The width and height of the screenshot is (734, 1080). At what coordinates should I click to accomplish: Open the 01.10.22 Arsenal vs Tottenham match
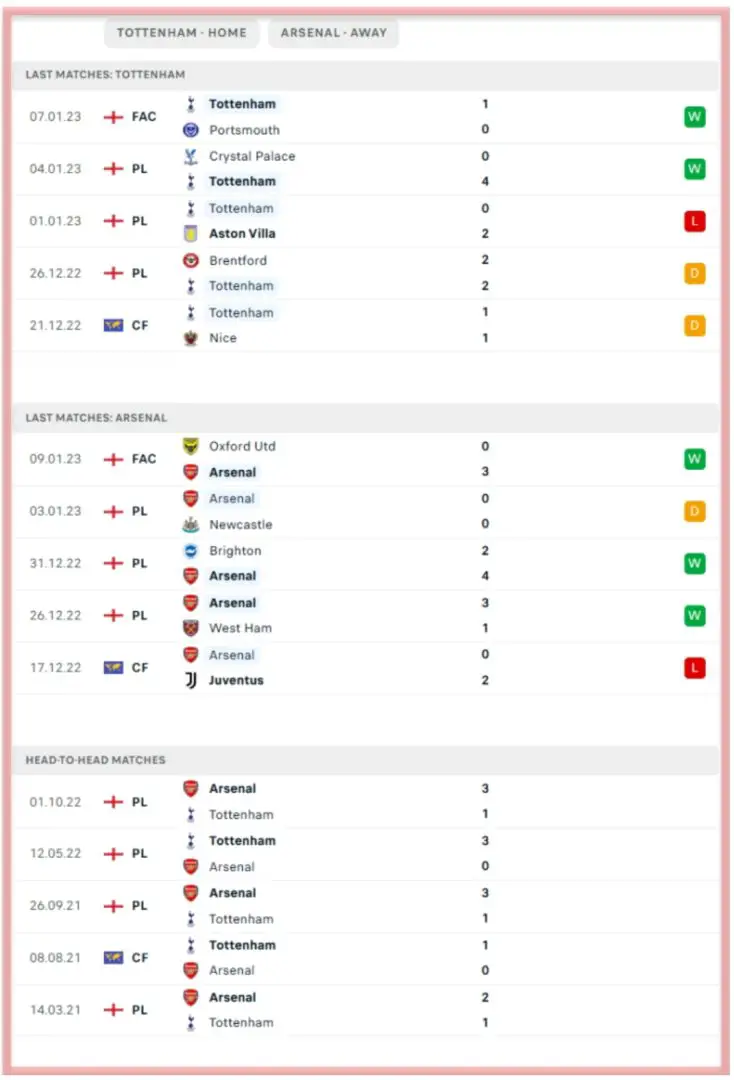click(x=340, y=801)
